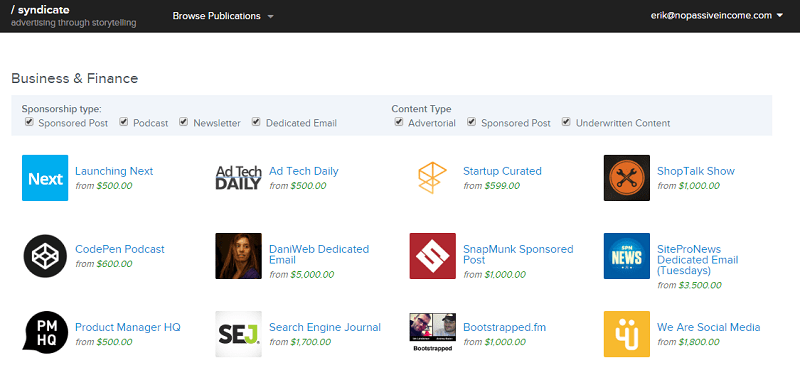The width and height of the screenshot is (800, 370).
Task: Open the ShopTalk Show wrench logo
Action: pos(627,178)
